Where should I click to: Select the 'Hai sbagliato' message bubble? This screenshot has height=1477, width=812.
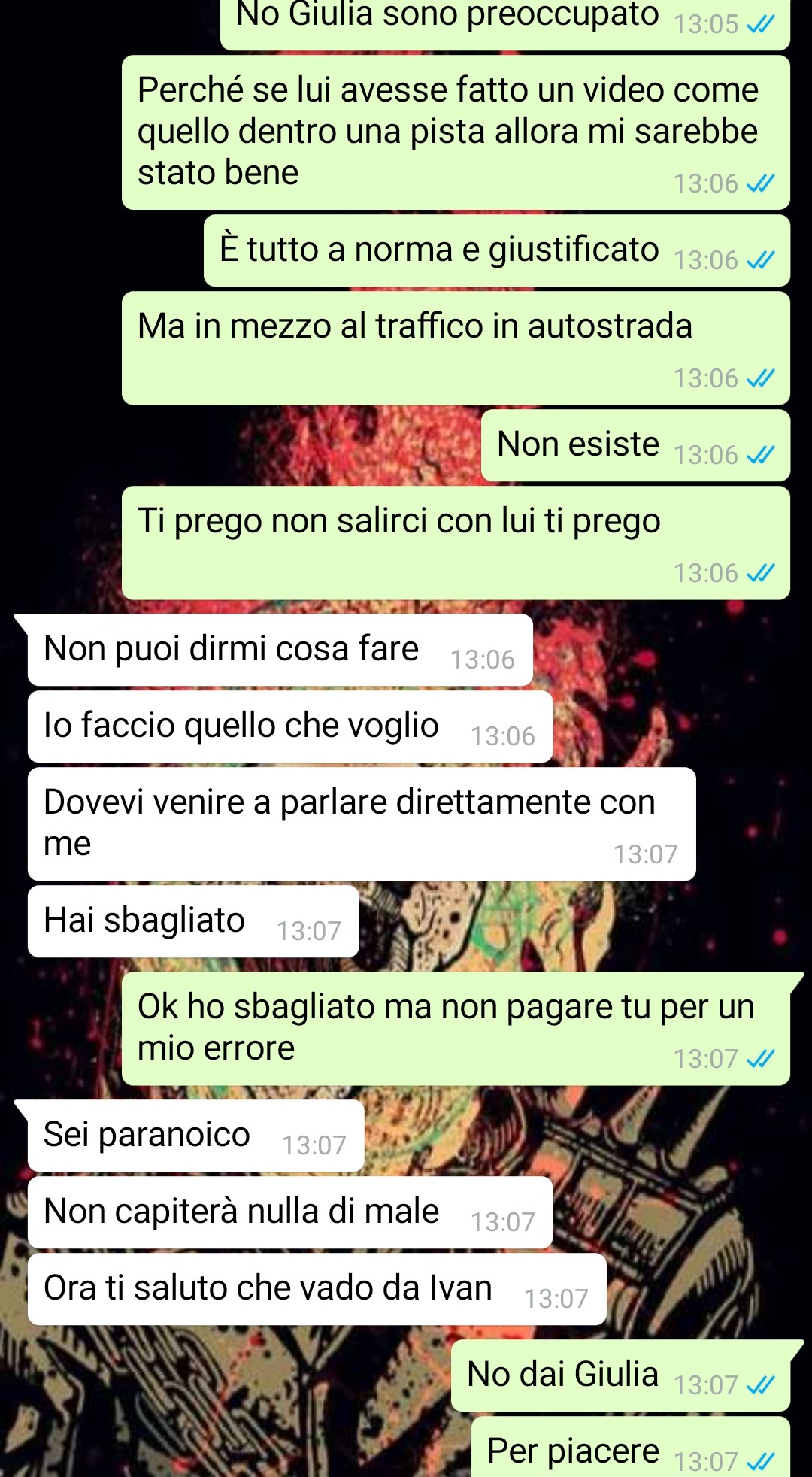click(193, 921)
